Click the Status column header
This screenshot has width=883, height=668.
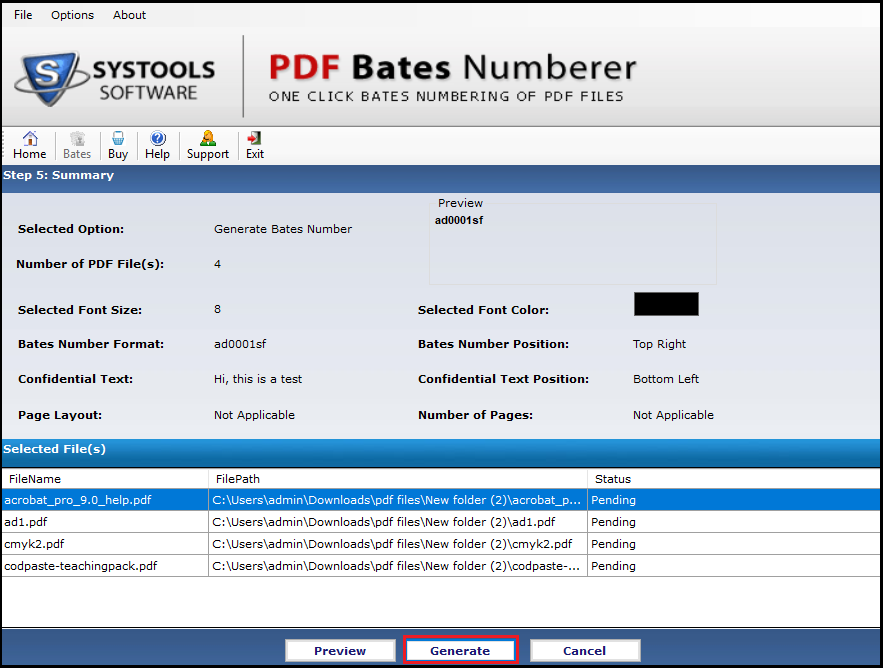(734, 479)
